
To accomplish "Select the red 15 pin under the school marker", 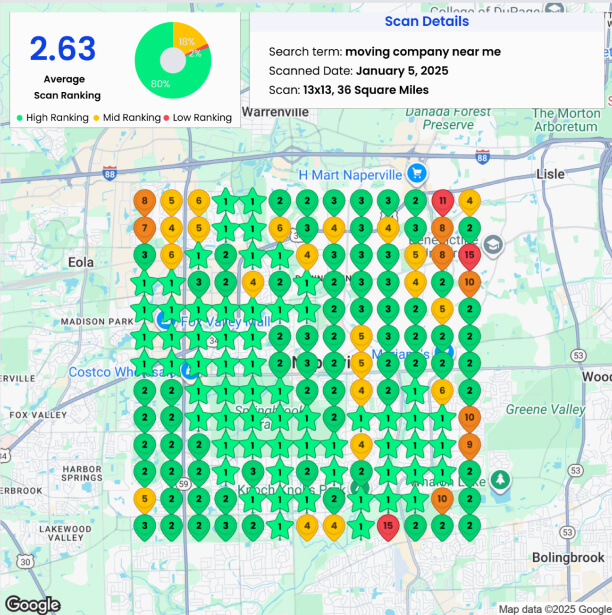I will [470, 257].
